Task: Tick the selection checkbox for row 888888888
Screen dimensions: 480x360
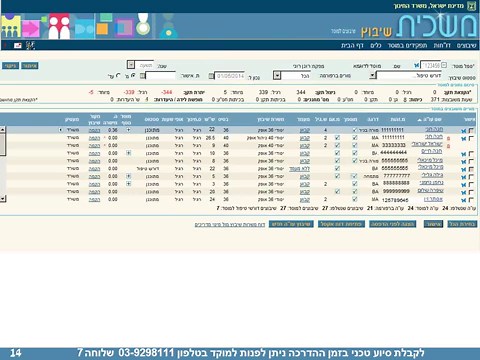Action: point(471,185)
